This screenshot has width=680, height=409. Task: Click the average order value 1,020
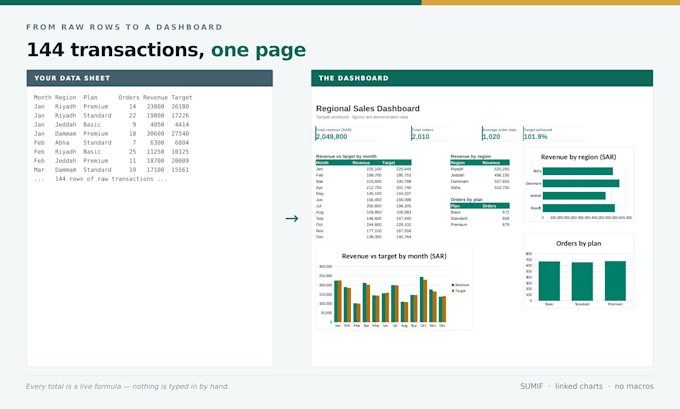[491, 137]
